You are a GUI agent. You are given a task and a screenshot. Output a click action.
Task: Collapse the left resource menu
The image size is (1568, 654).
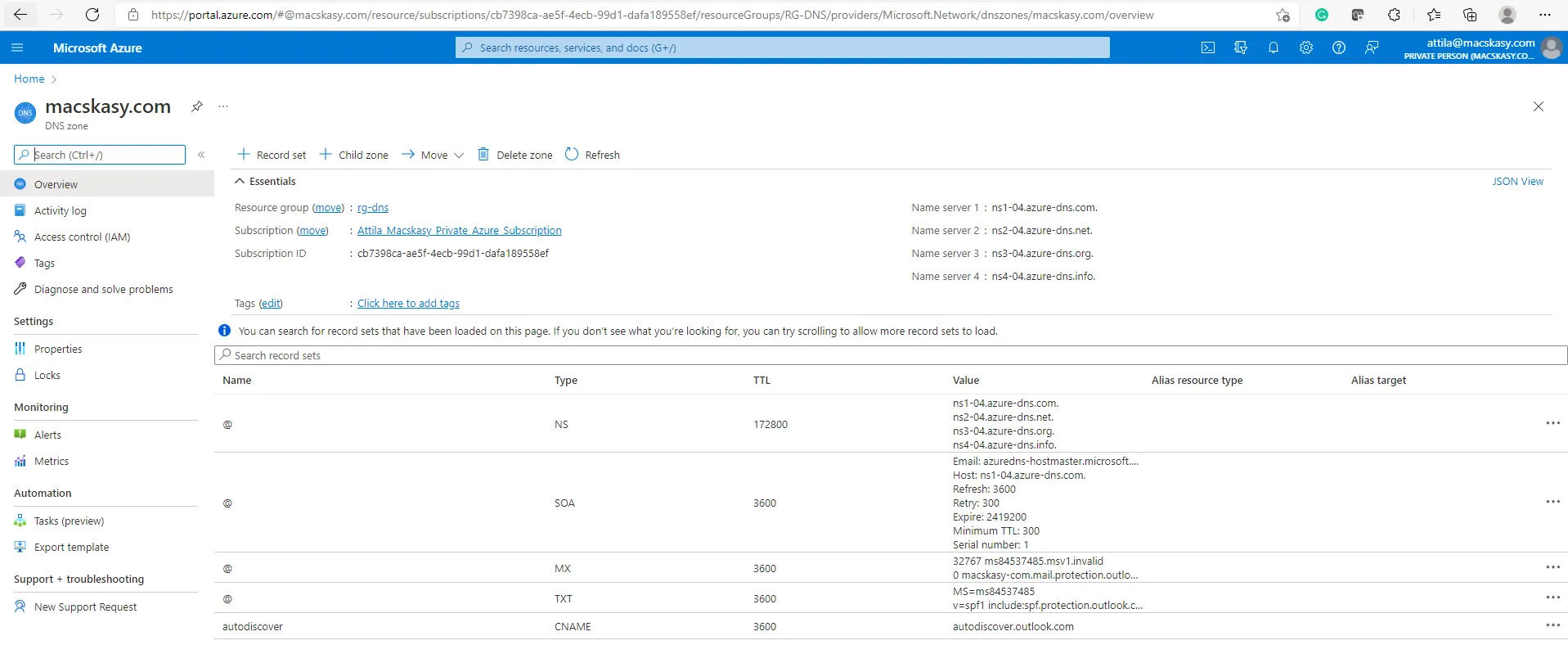point(201,155)
